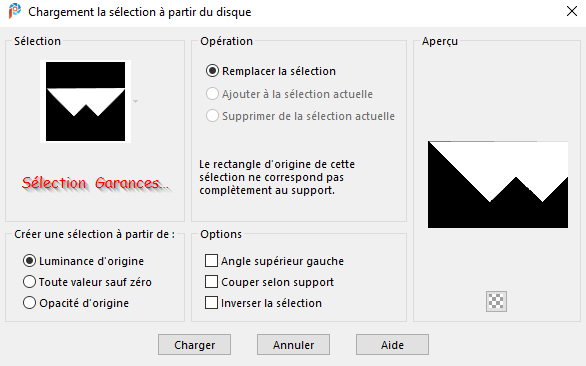Screen dimensions: 586x366
Task: Click the red Sélection Garances name label
Action: click(x=96, y=184)
